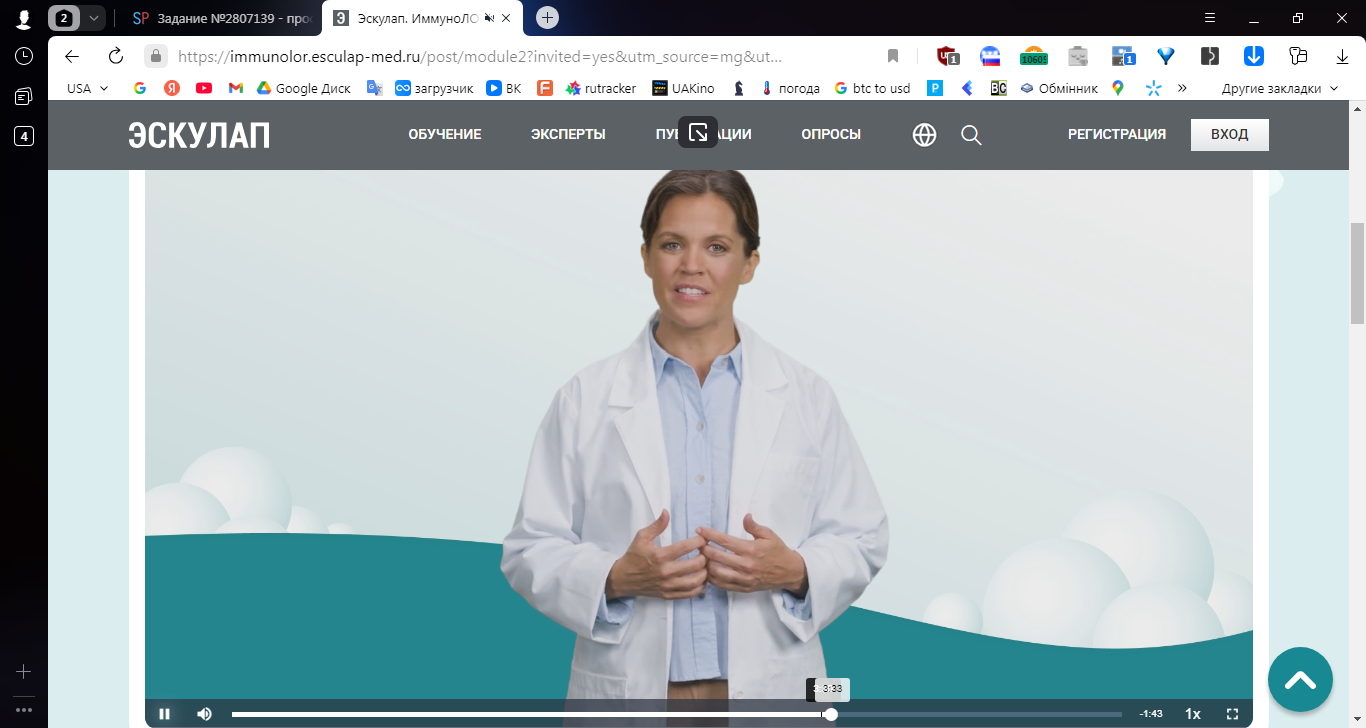Open the browser profile icon
The width and height of the screenshot is (1366, 728).
[23, 18]
